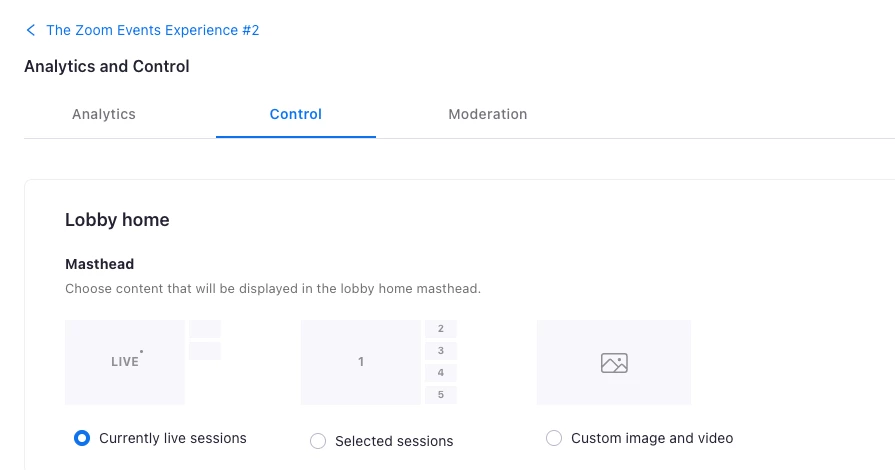Click the small box numbered 5
This screenshot has height=470, width=895.
tap(440, 395)
